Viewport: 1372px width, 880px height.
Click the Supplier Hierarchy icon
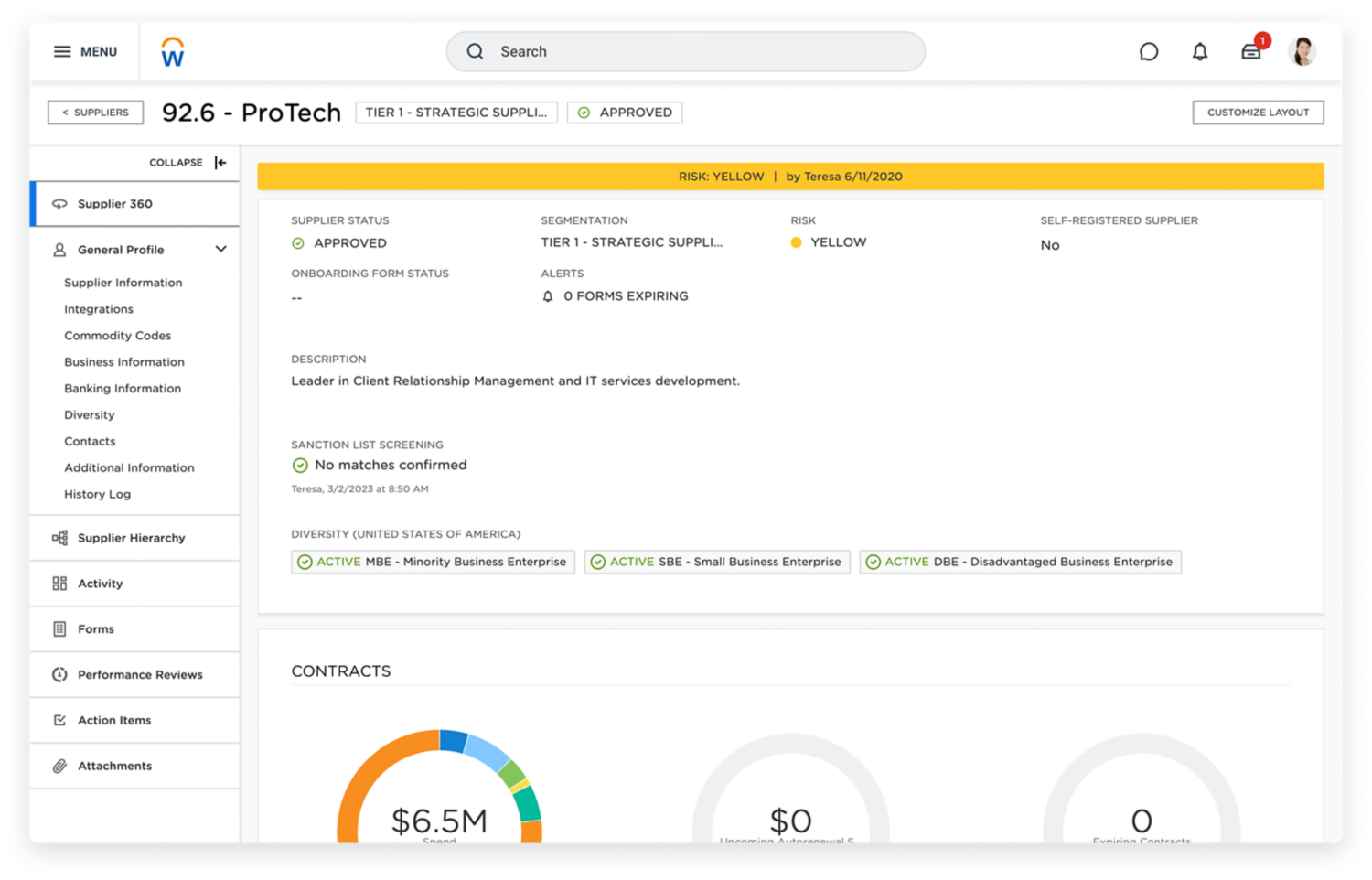coord(59,538)
